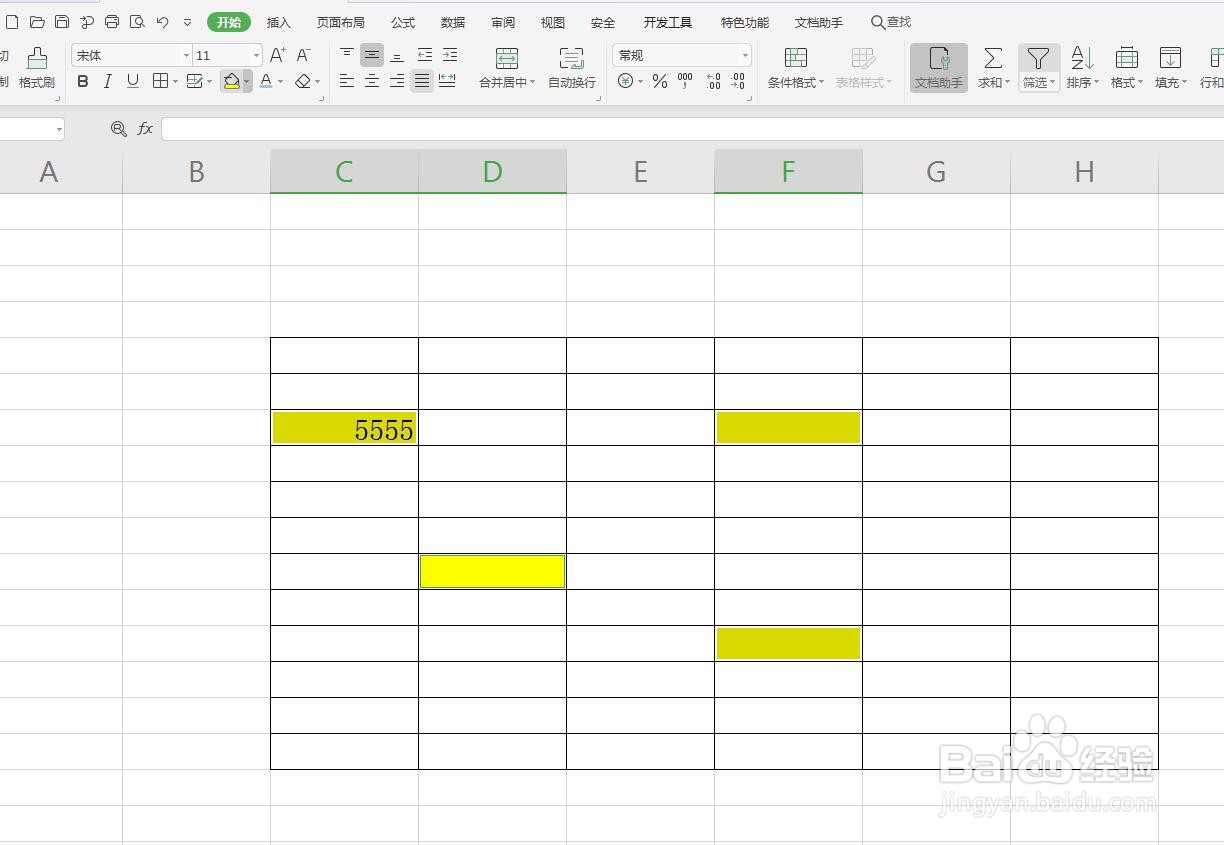Click Format (格式) ribbon button
The width and height of the screenshot is (1224, 845).
[x=1126, y=67]
